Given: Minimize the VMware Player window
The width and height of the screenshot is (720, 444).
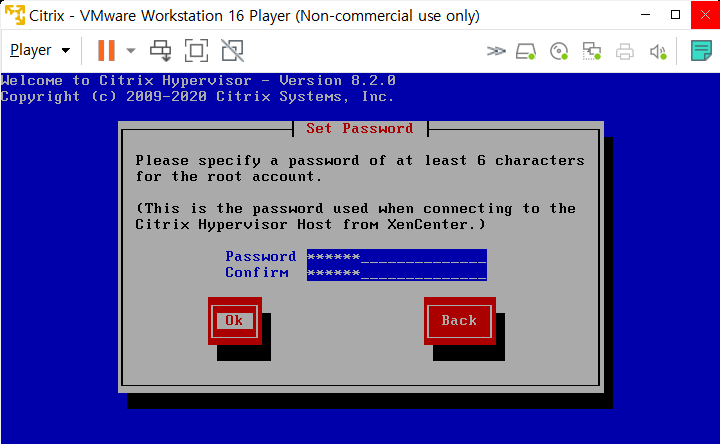Looking at the screenshot, I should (x=645, y=15).
